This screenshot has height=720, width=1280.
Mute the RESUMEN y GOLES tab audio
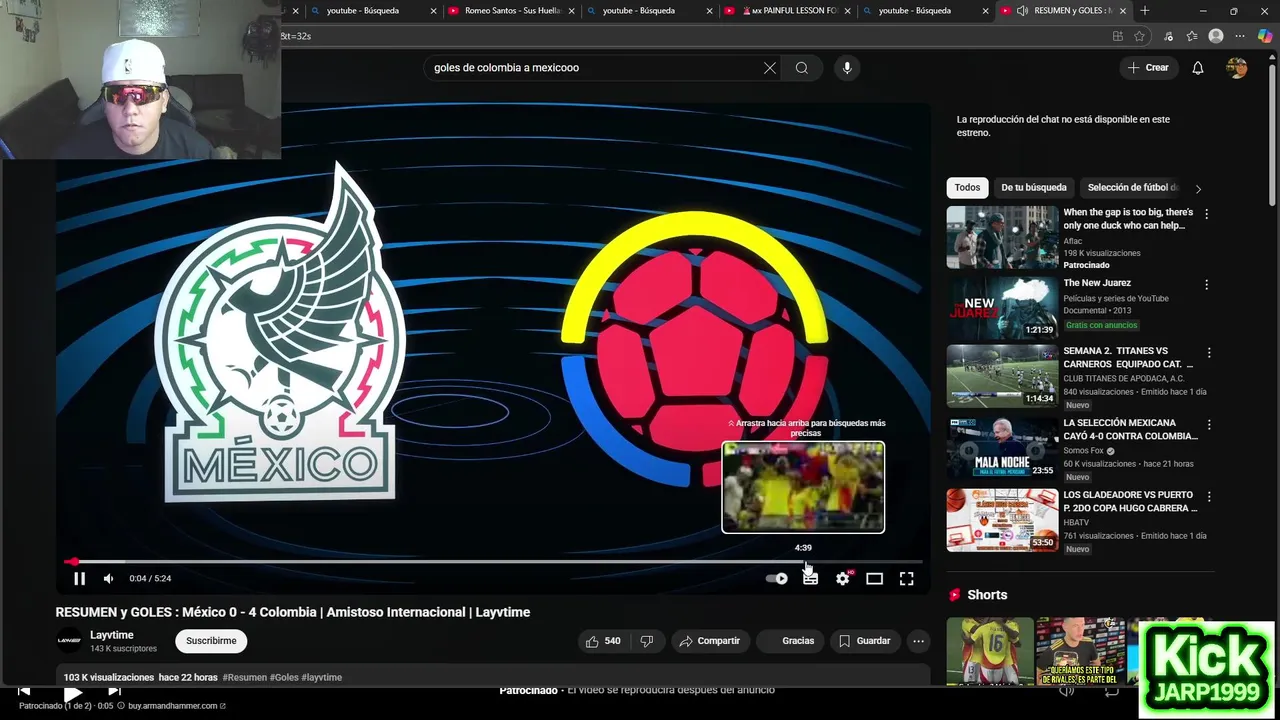[1022, 11]
